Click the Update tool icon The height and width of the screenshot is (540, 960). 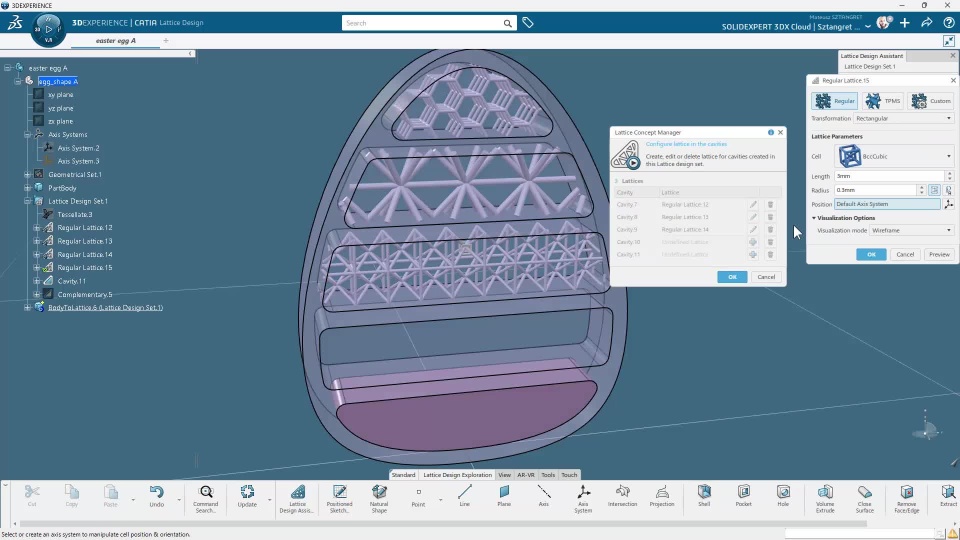tap(247, 496)
